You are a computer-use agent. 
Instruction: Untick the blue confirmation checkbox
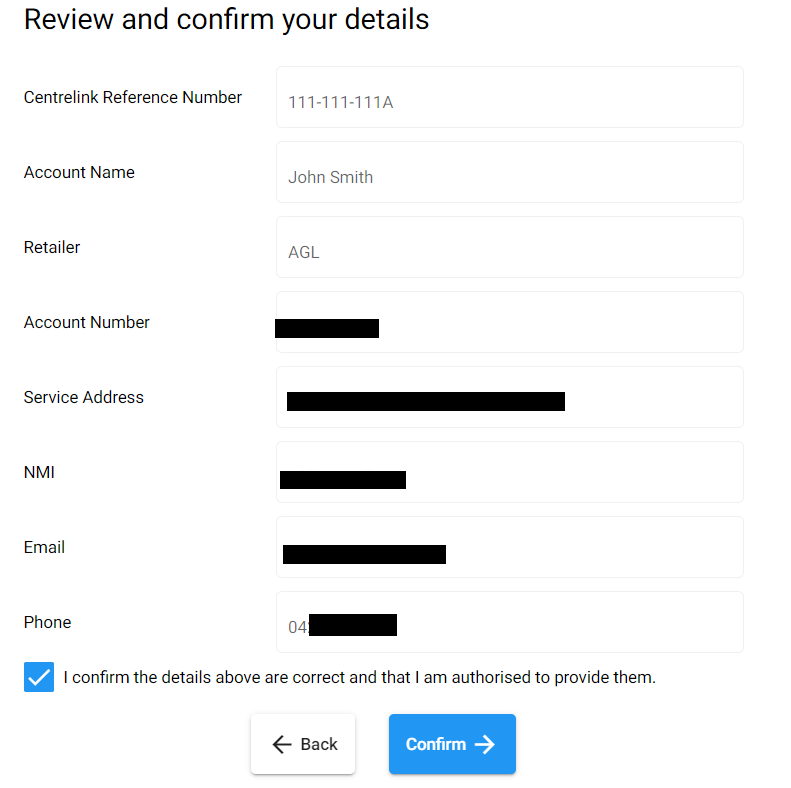(x=39, y=677)
